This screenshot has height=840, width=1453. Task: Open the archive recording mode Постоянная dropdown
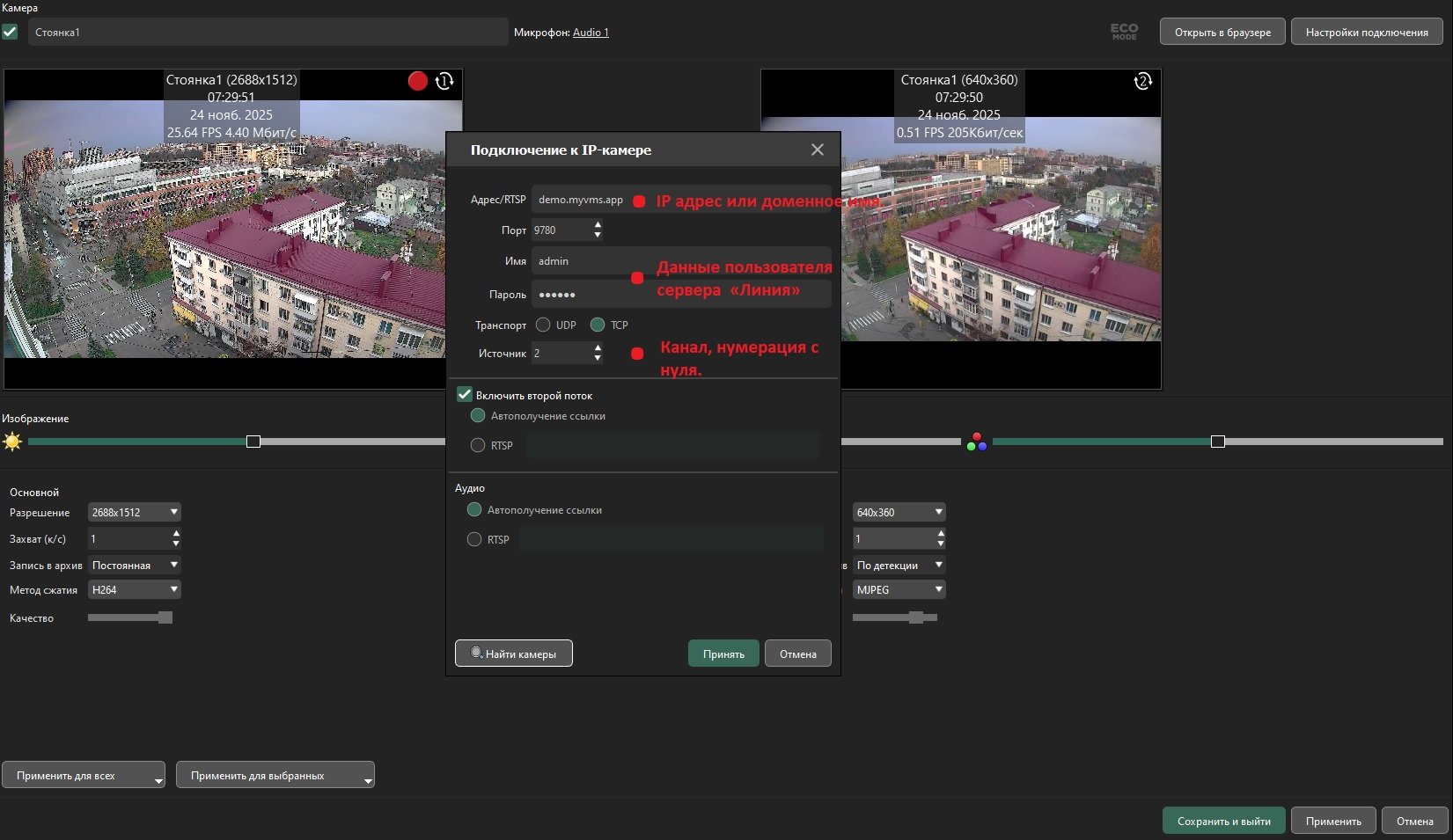click(134, 565)
